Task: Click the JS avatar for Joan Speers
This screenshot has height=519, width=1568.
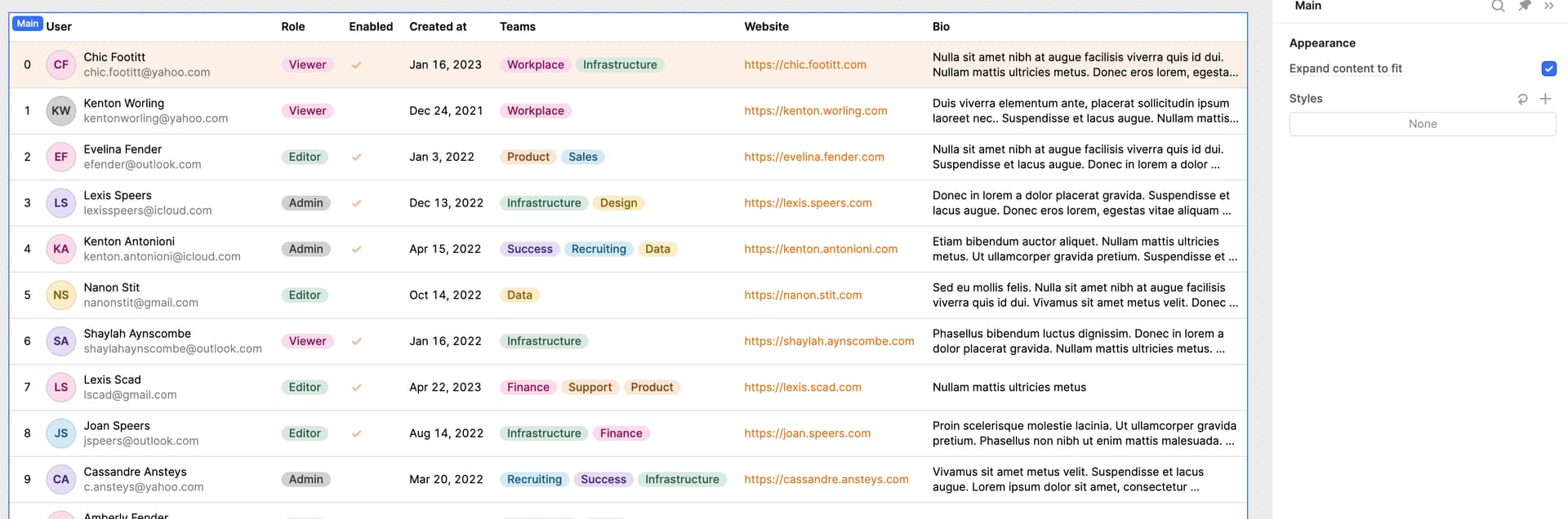Action: [x=61, y=433]
